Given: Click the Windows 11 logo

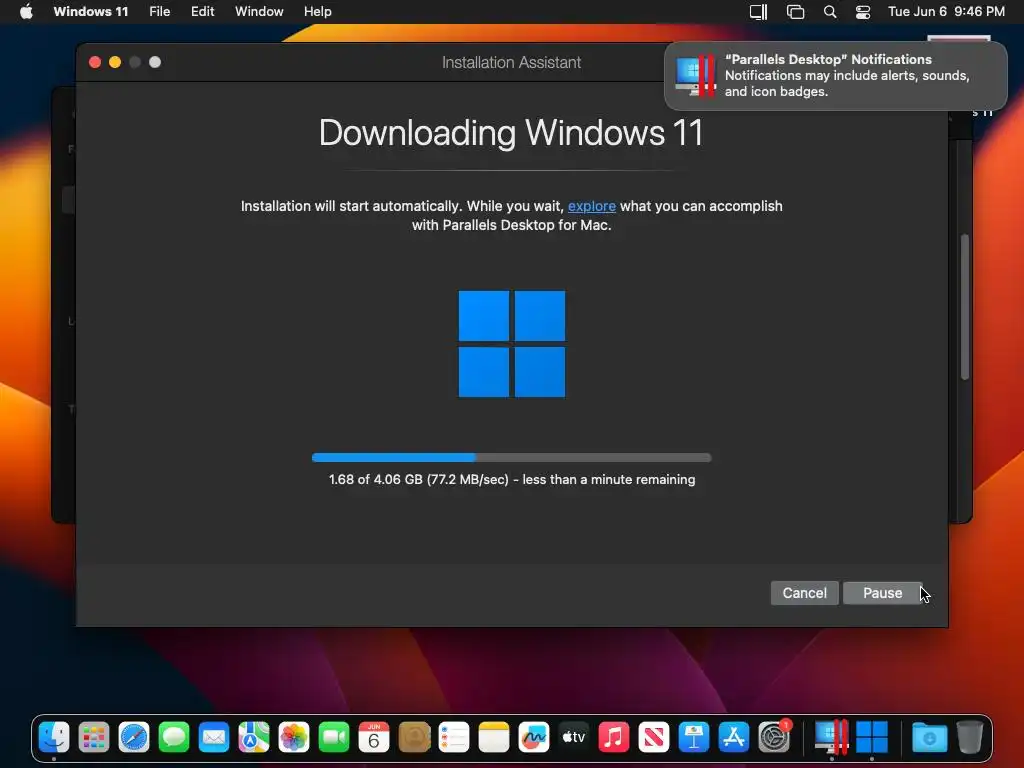Looking at the screenshot, I should [511, 344].
